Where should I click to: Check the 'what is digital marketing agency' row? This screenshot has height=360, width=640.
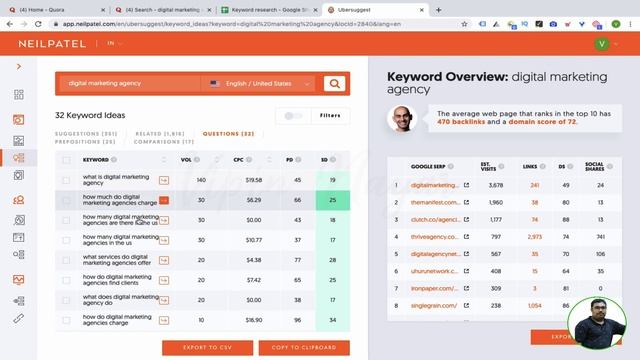[x=66, y=180]
